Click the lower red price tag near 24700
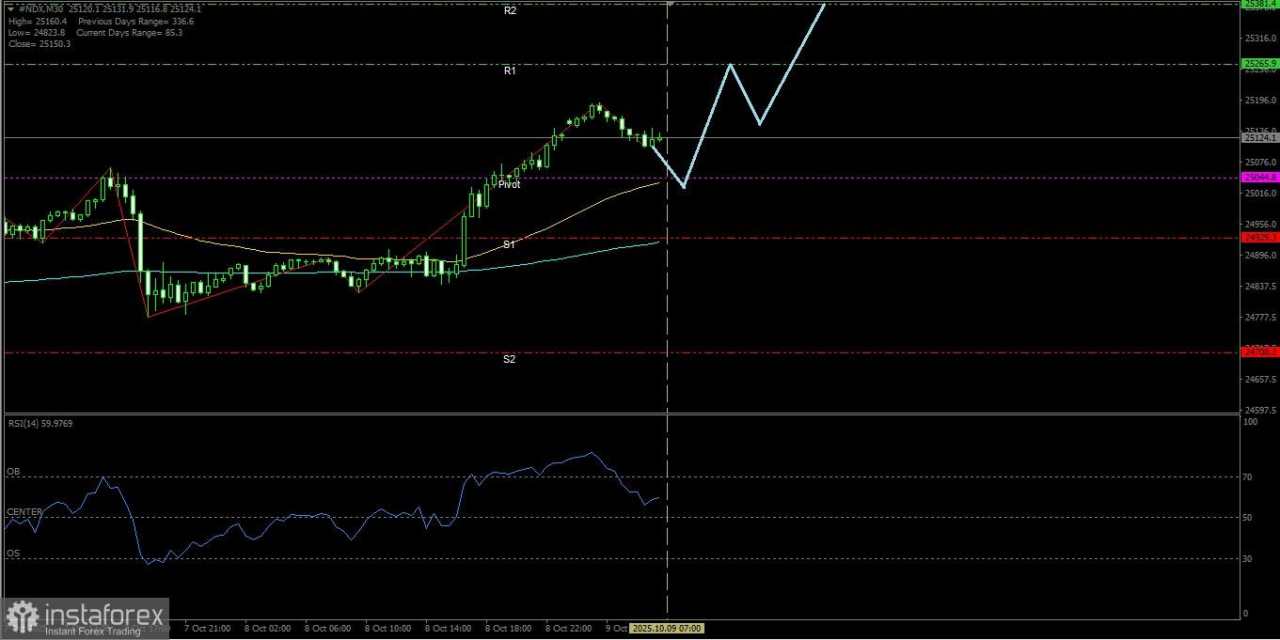This screenshot has height=640, width=1280. point(1261,351)
